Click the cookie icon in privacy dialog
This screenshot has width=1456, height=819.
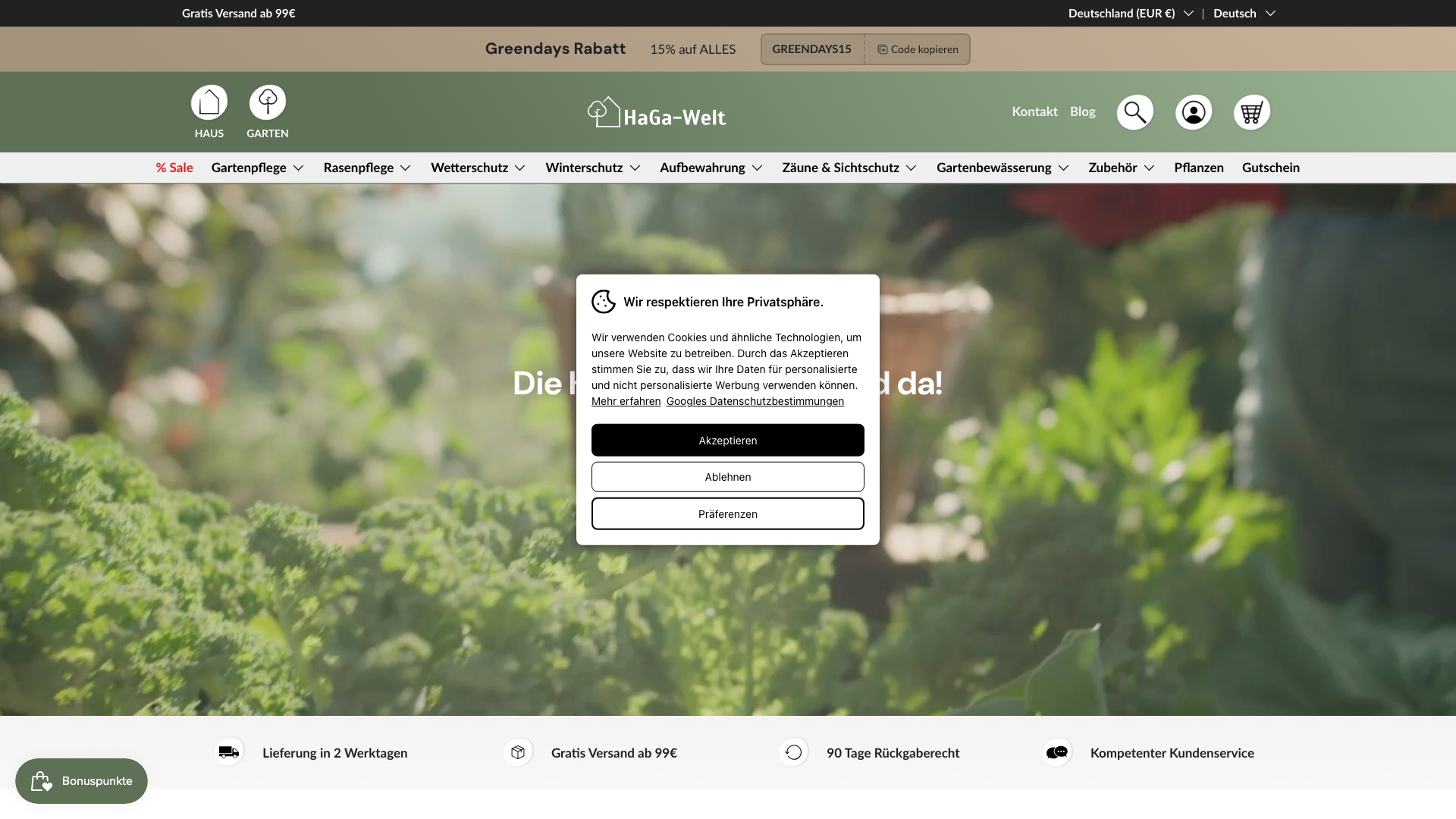pos(604,302)
